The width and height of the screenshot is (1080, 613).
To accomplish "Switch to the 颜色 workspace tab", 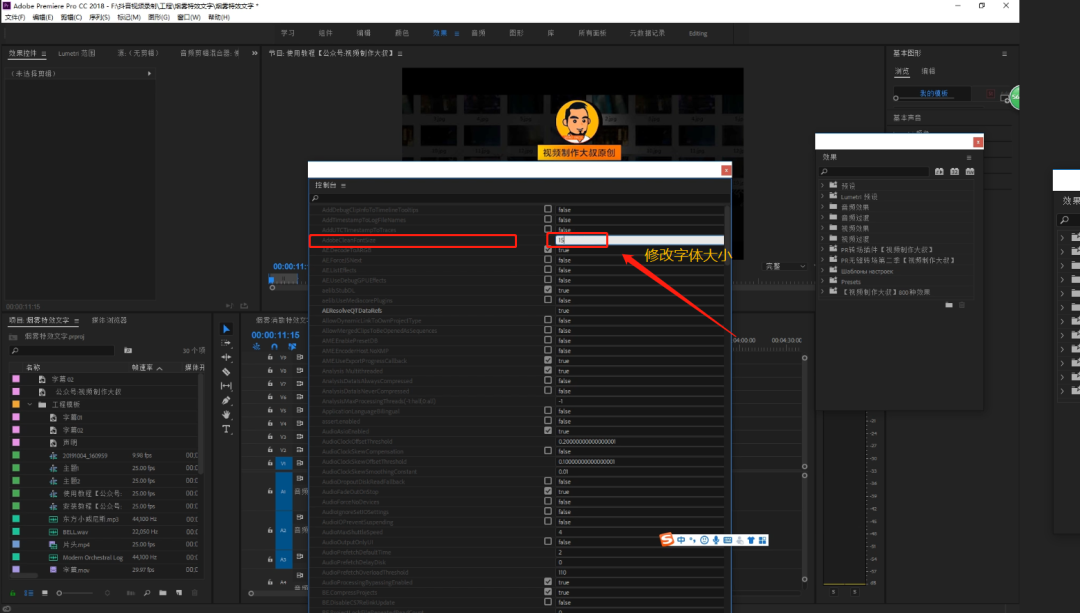I will [x=402, y=33].
